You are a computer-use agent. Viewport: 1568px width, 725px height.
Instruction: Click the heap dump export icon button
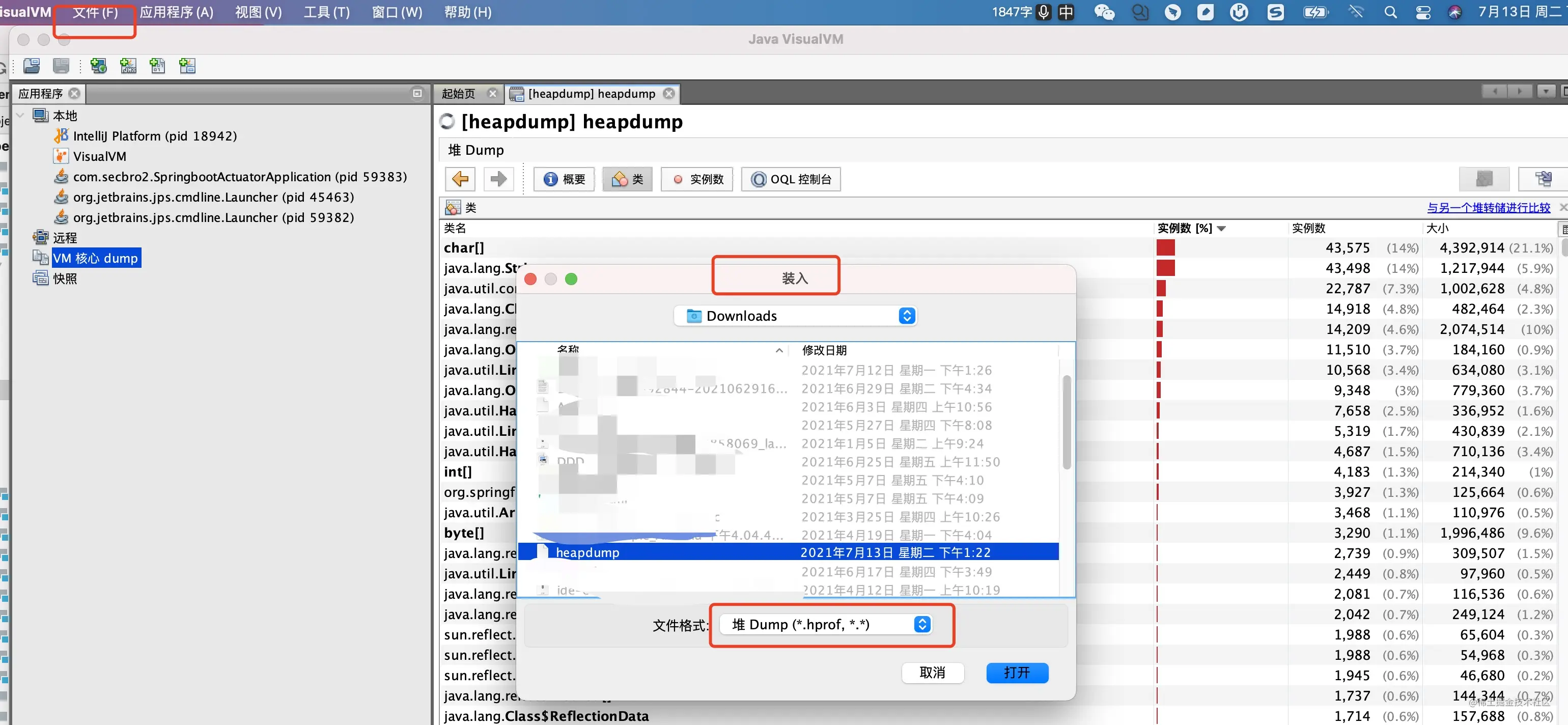click(1543, 179)
